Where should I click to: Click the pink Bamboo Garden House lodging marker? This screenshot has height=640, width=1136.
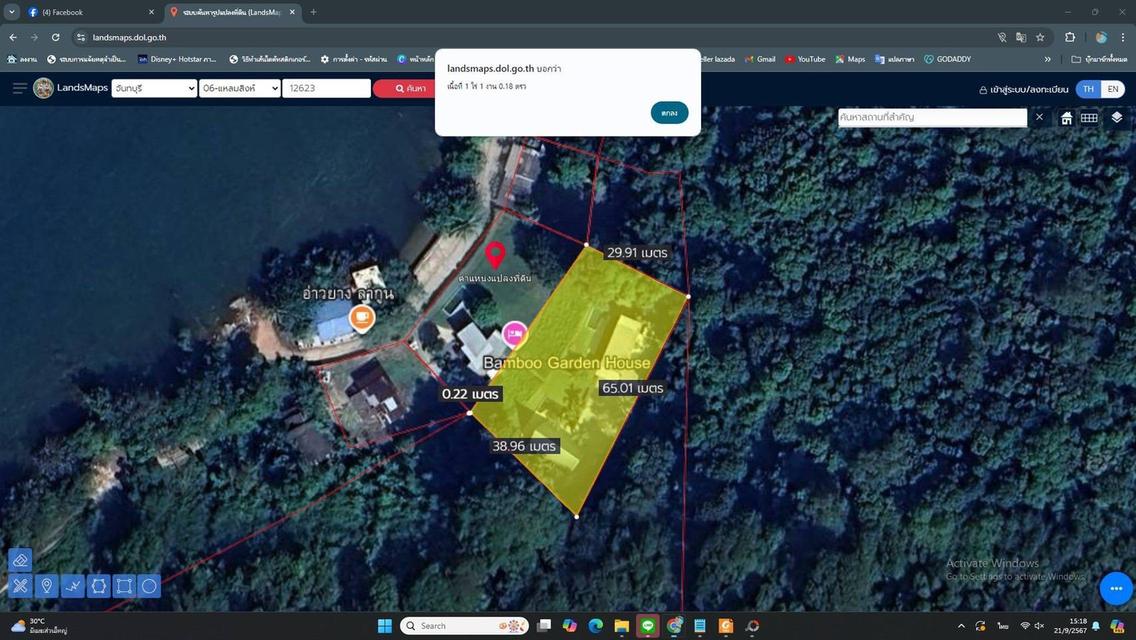click(514, 334)
